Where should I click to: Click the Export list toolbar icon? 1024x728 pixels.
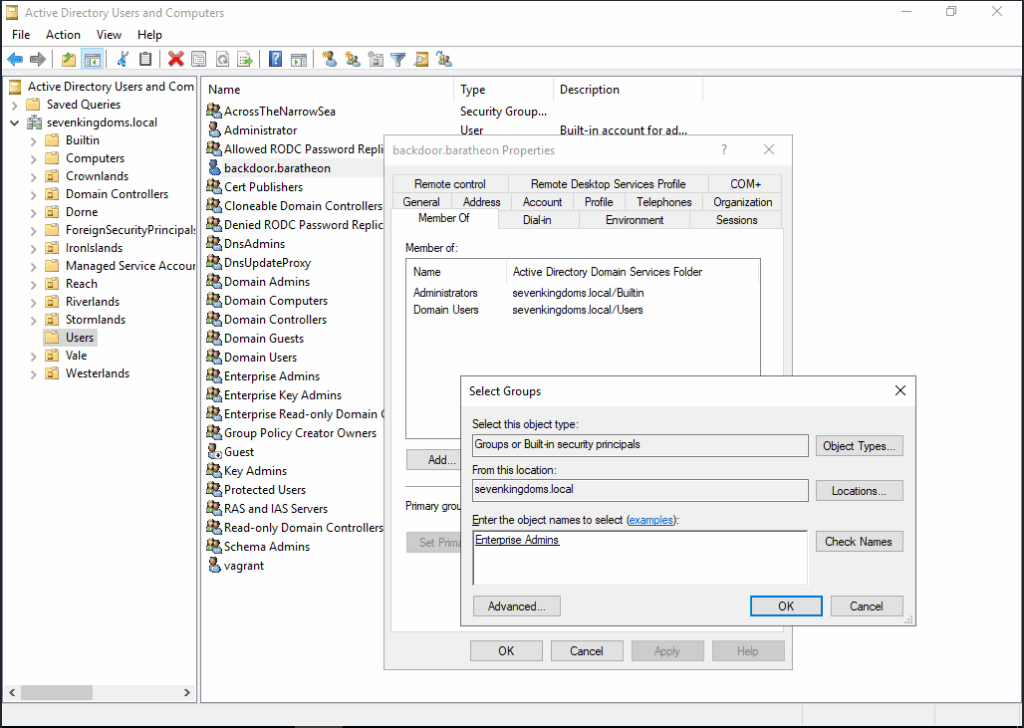245,60
